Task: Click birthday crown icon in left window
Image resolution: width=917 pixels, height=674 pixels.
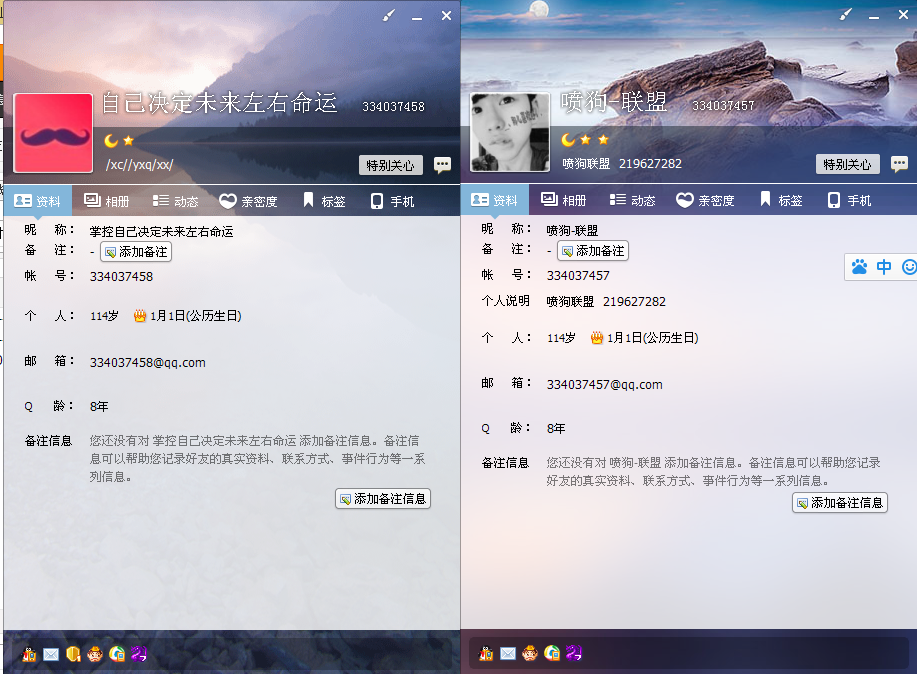Action: (x=140, y=316)
